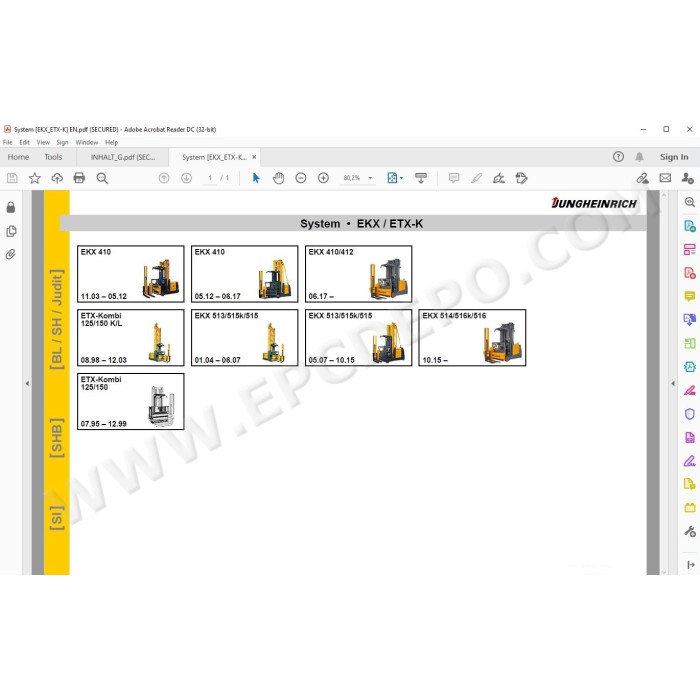Click the sign document pen icon

click(x=499, y=178)
